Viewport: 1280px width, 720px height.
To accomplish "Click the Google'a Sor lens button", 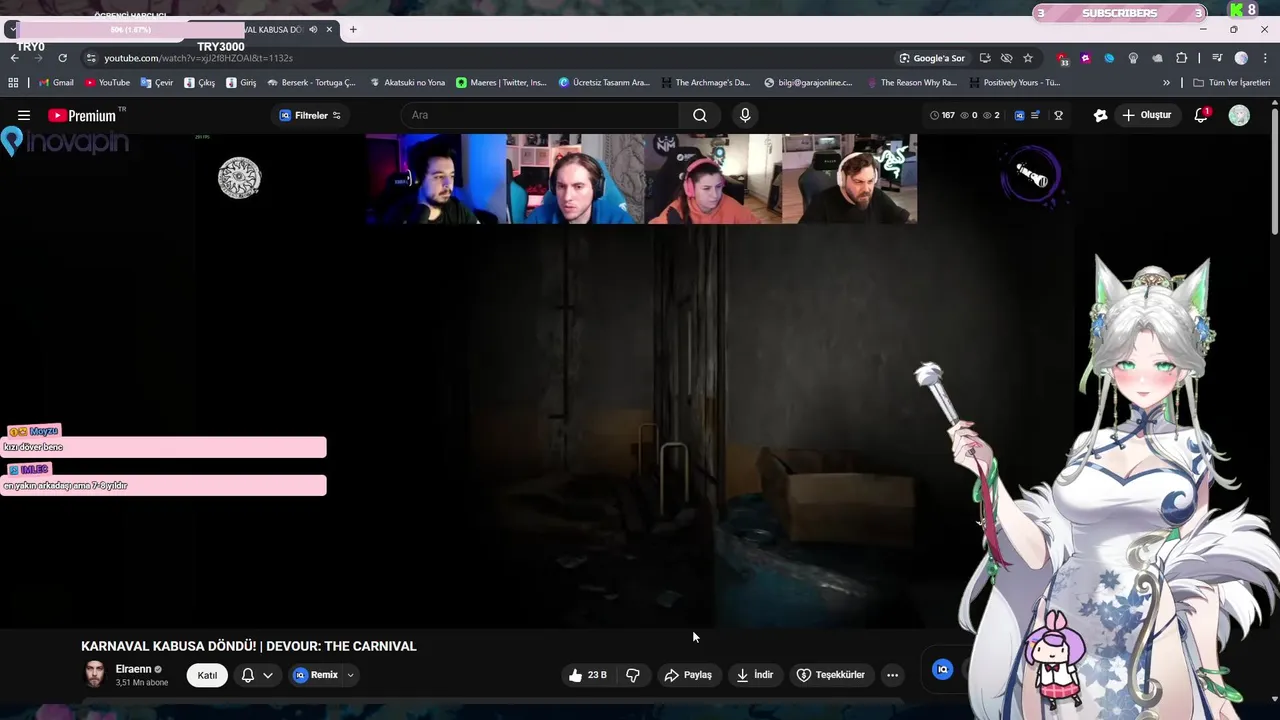I will (x=933, y=58).
